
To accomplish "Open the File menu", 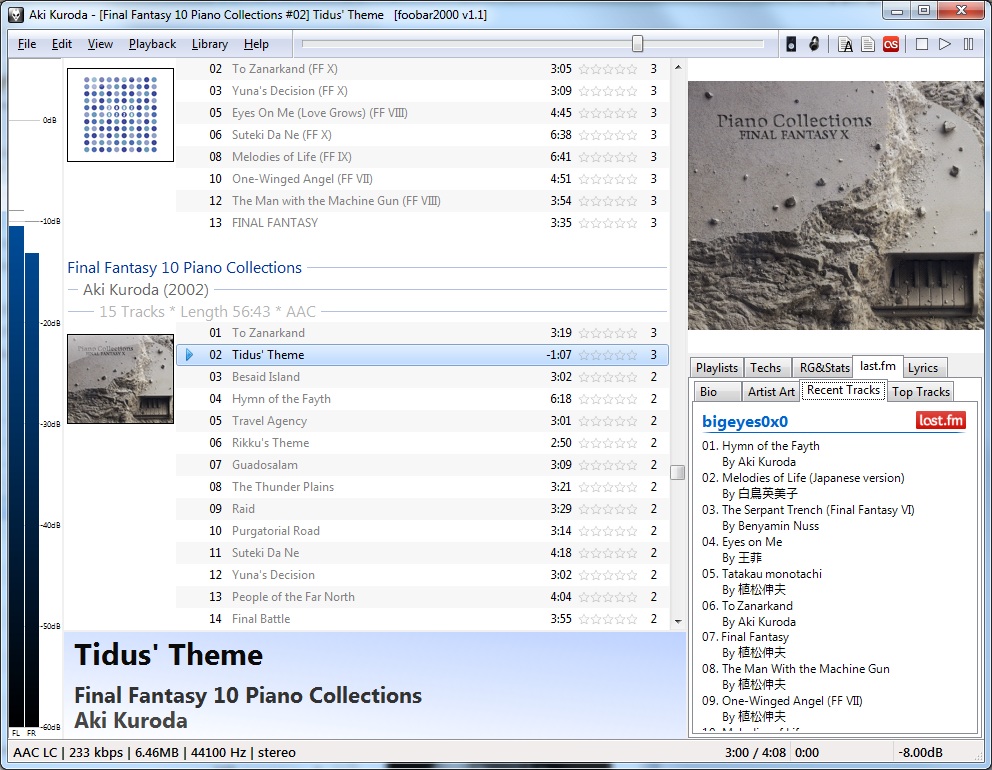I will [27, 44].
